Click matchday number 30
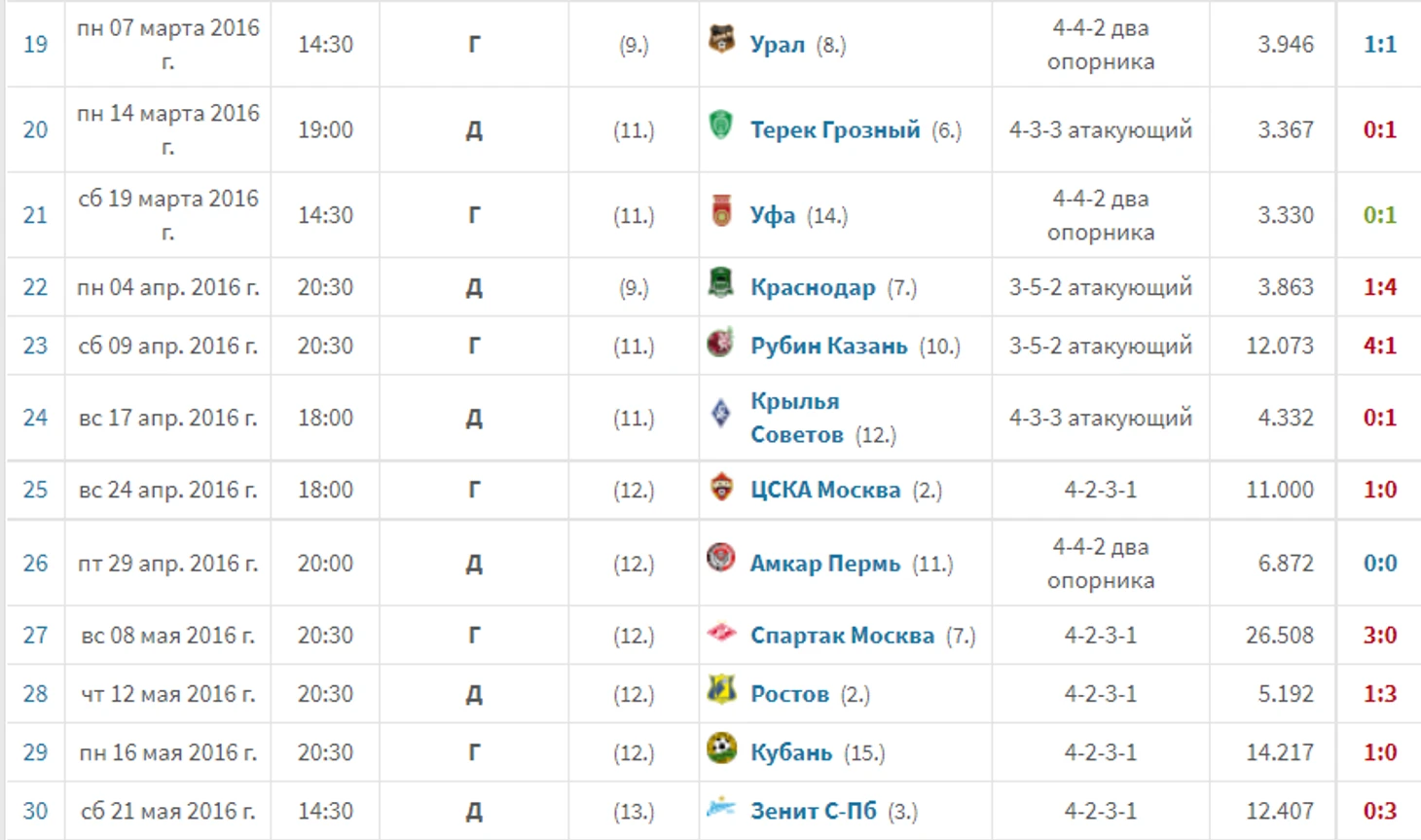 click(35, 811)
